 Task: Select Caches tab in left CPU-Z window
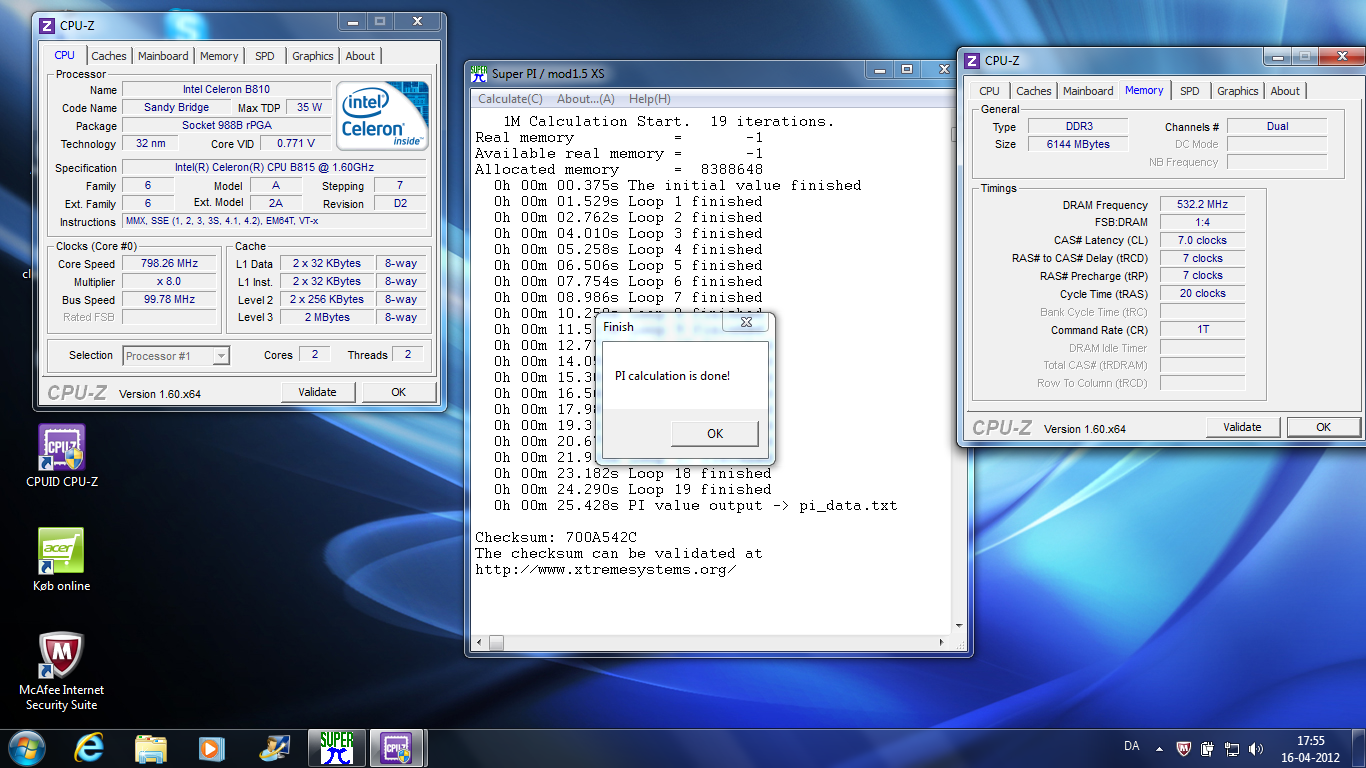[x=109, y=56]
